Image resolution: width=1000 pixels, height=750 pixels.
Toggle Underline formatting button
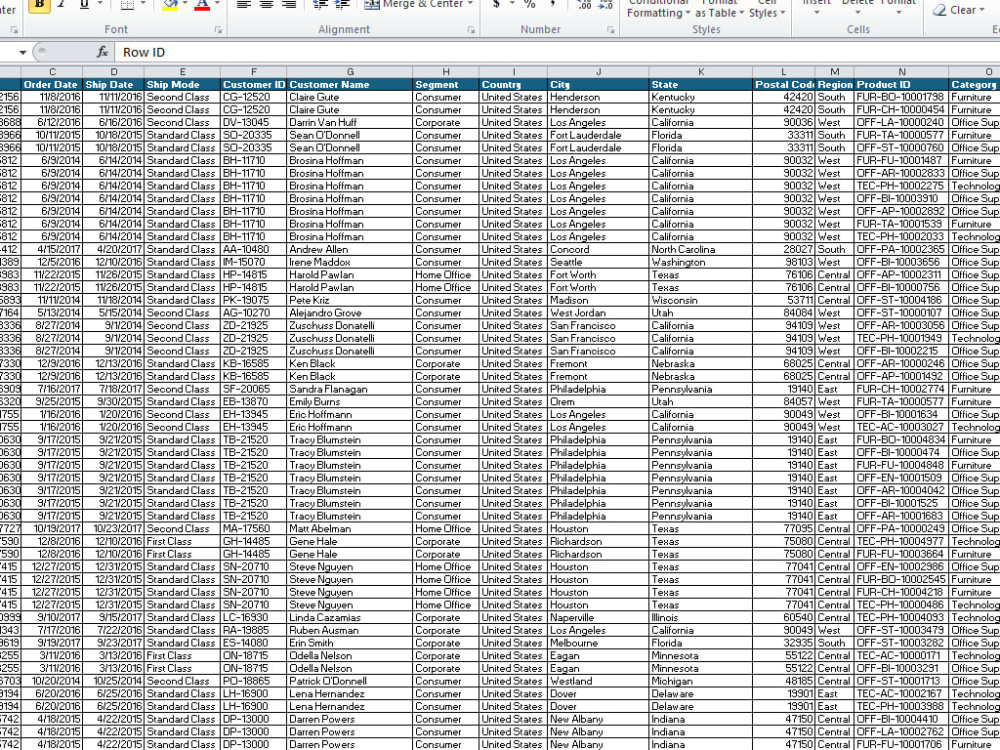[x=84, y=4]
